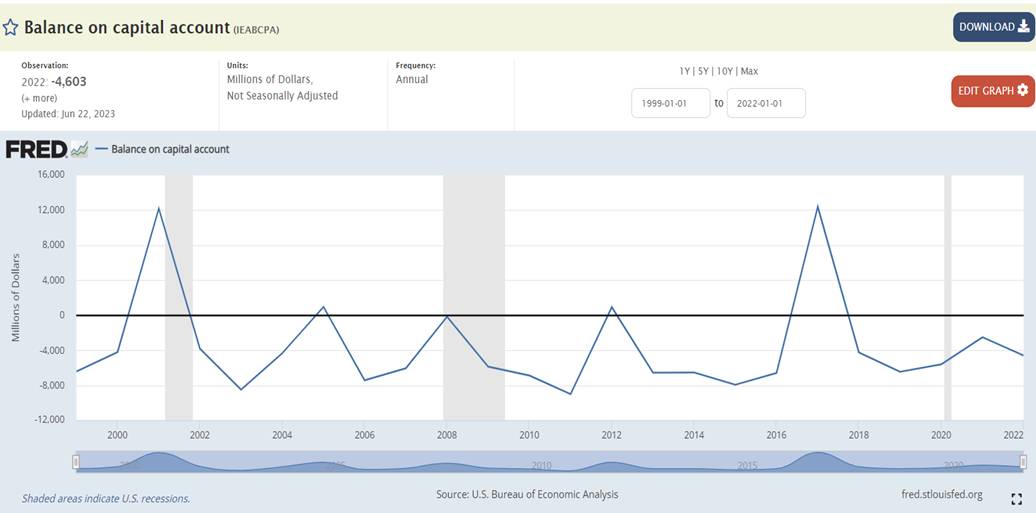Click the right handle of range slider
Viewport: 1036px width, 513px height.
[x=1023, y=461]
